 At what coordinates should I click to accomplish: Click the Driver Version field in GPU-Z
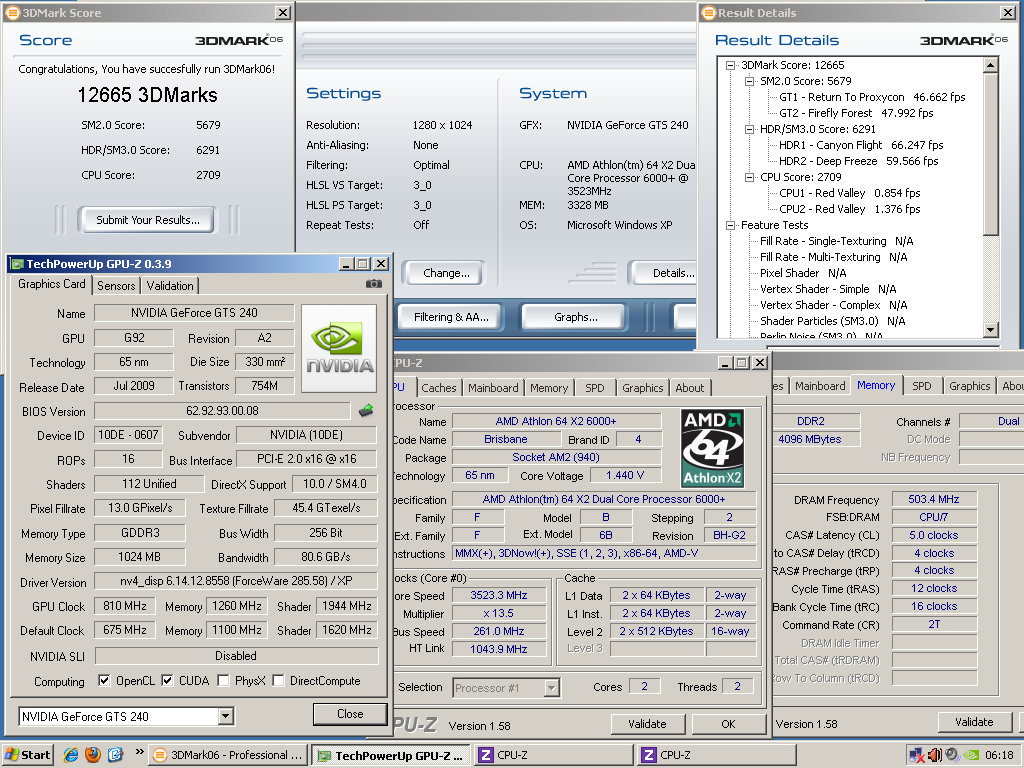pos(236,581)
